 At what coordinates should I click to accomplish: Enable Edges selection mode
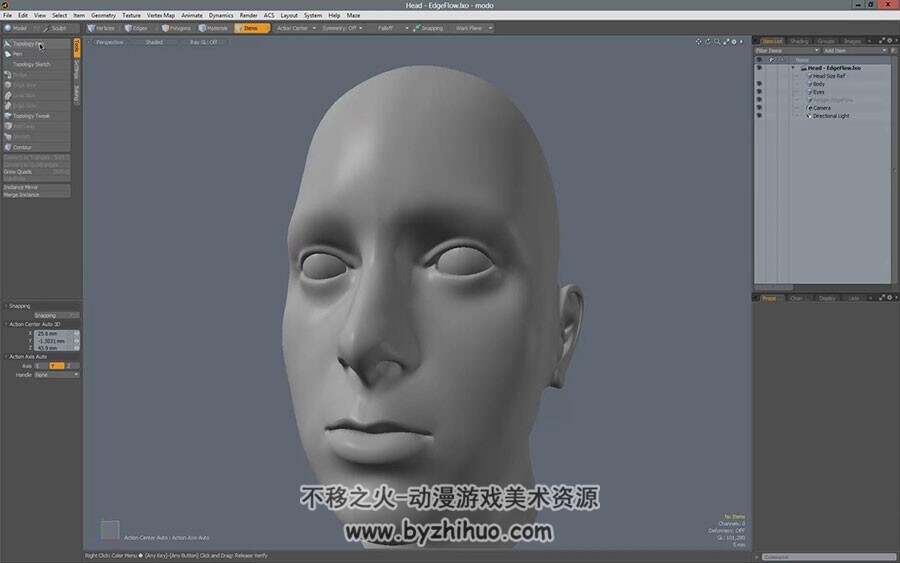(x=137, y=28)
